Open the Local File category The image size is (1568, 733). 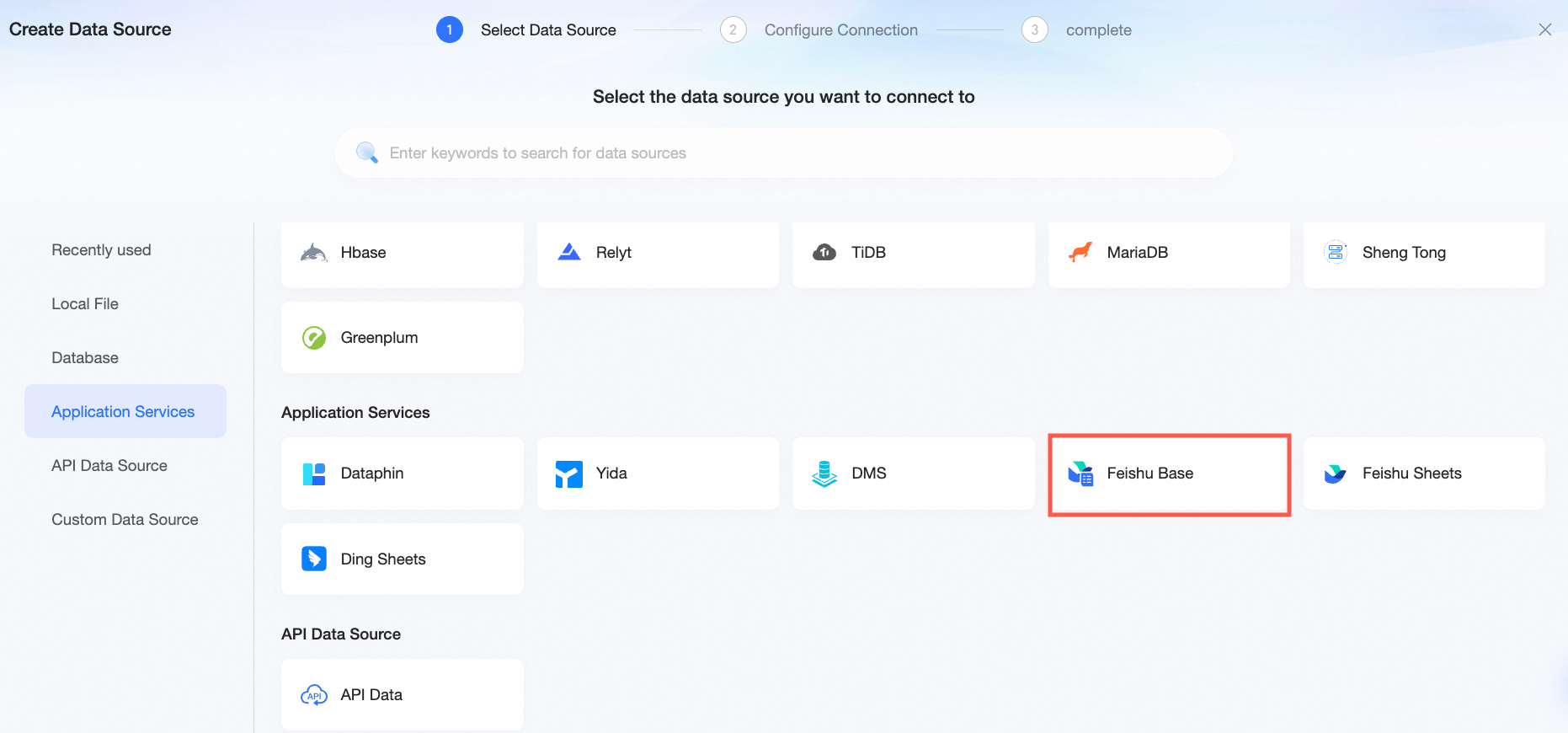[x=85, y=304]
